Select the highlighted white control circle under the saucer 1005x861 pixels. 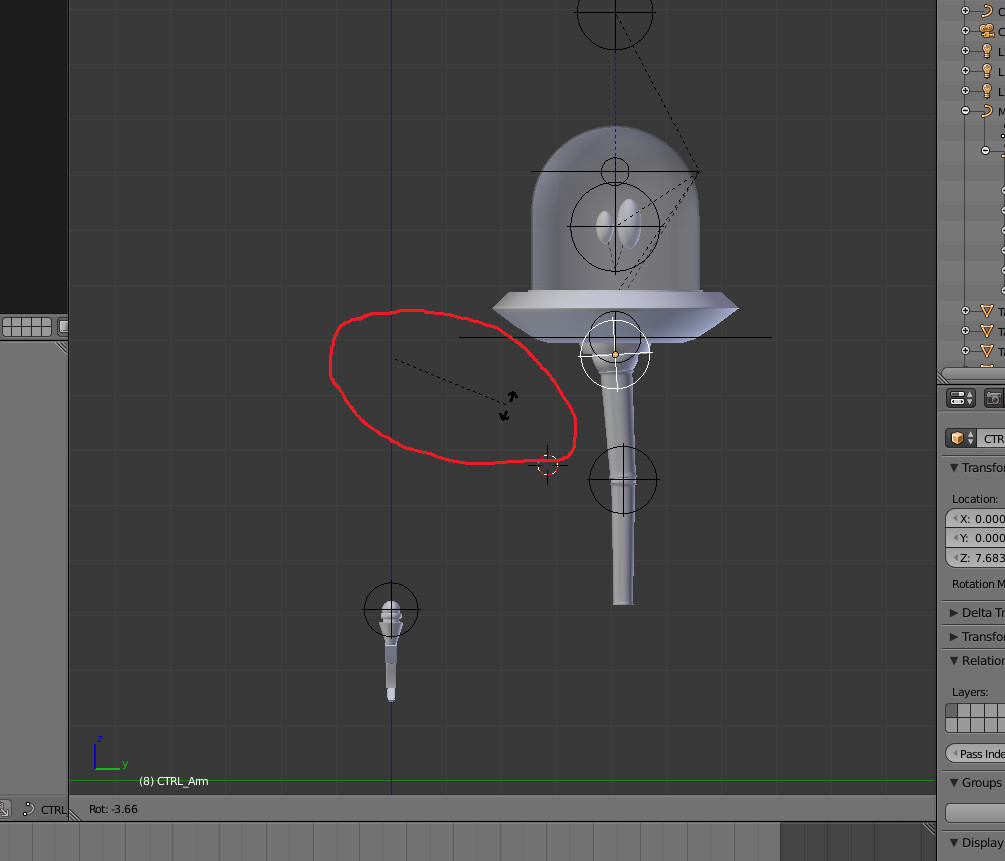tap(615, 354)
